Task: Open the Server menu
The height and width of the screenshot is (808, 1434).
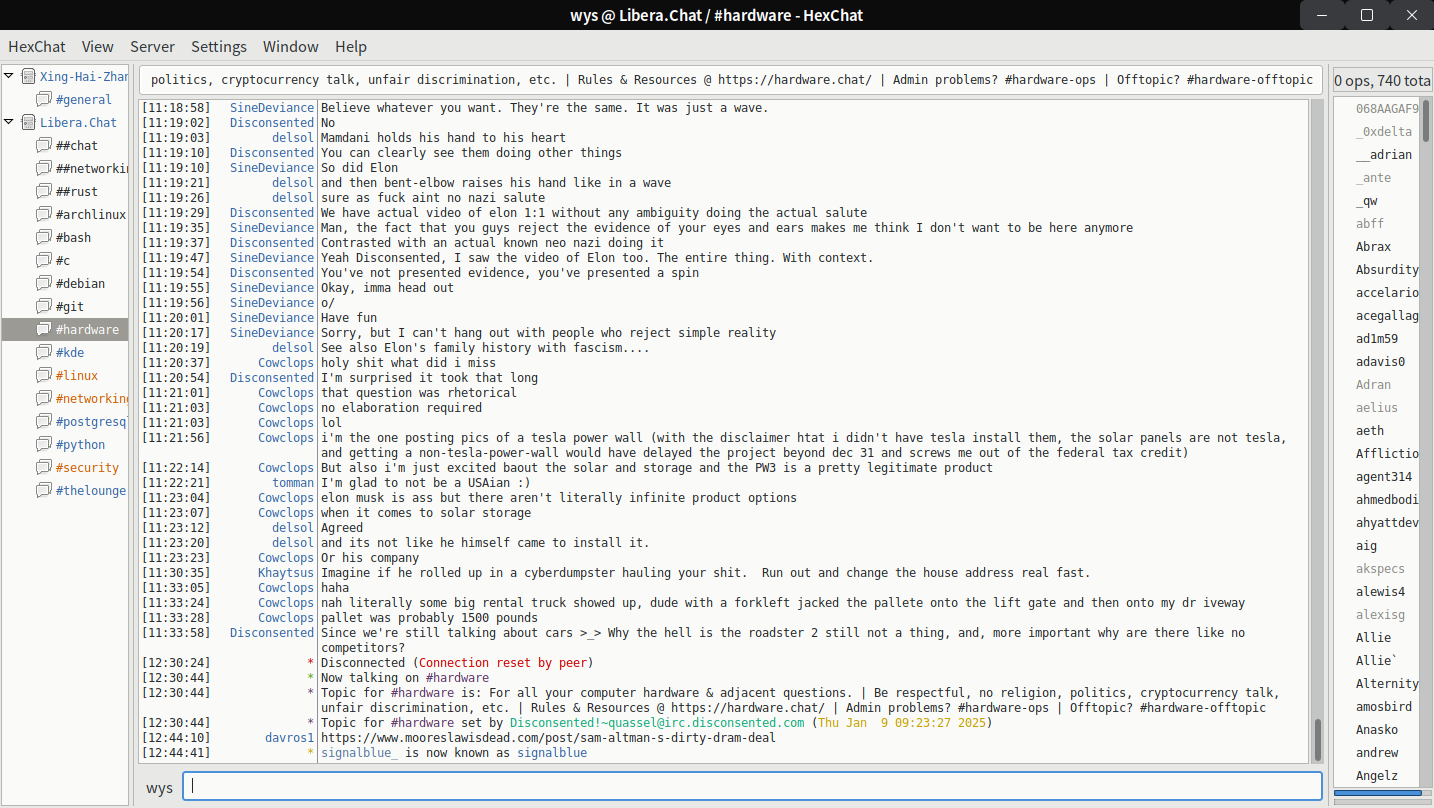Action: 152,46
